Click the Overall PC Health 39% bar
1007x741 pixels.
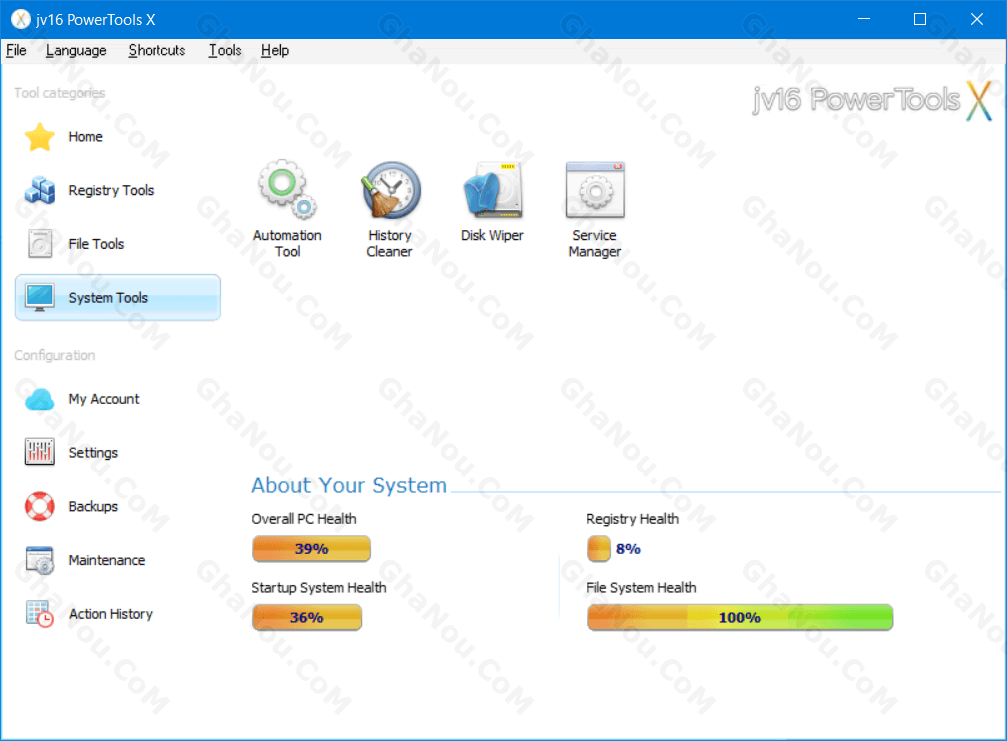tap(311, 548)
